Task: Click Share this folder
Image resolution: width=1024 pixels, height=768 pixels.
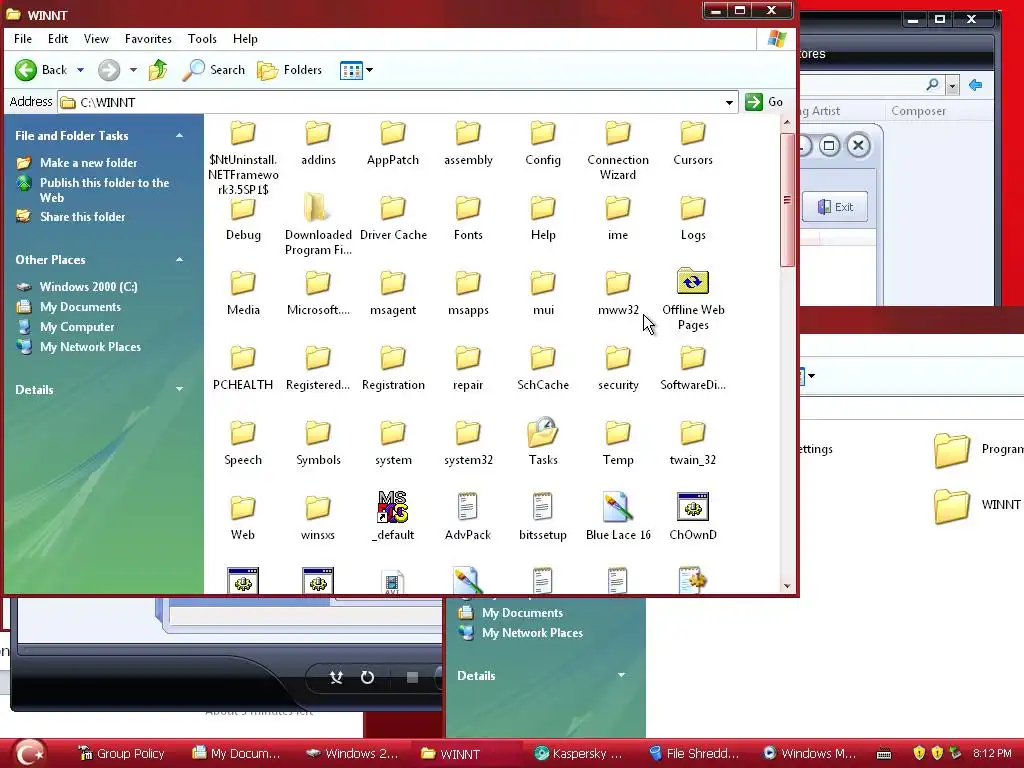Action: 82,217
